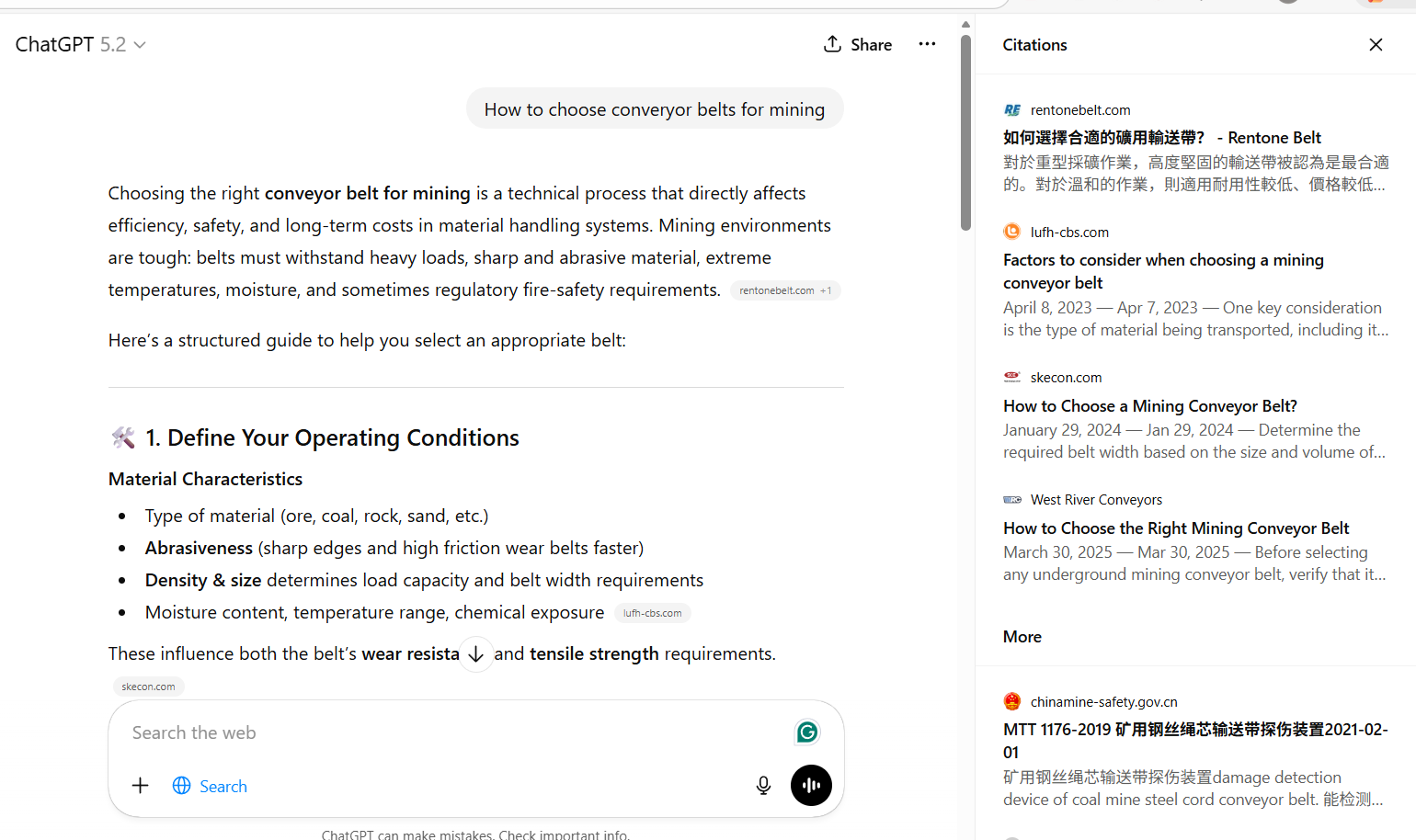
Task: Open the skecon.com citation chip
Action: tap(148, 687)
